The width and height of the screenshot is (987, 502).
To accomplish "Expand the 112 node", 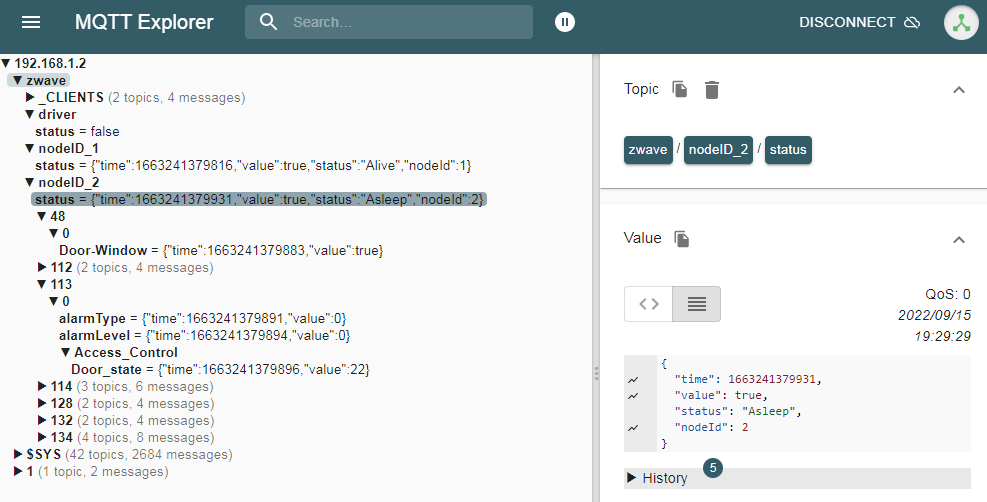I will pos(42,267).
